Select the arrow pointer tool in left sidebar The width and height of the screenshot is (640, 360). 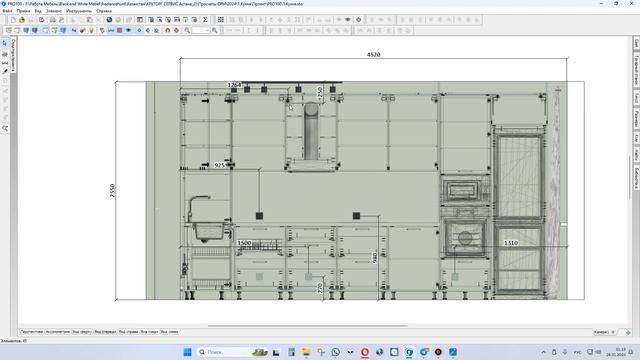(x=5, y=43)
